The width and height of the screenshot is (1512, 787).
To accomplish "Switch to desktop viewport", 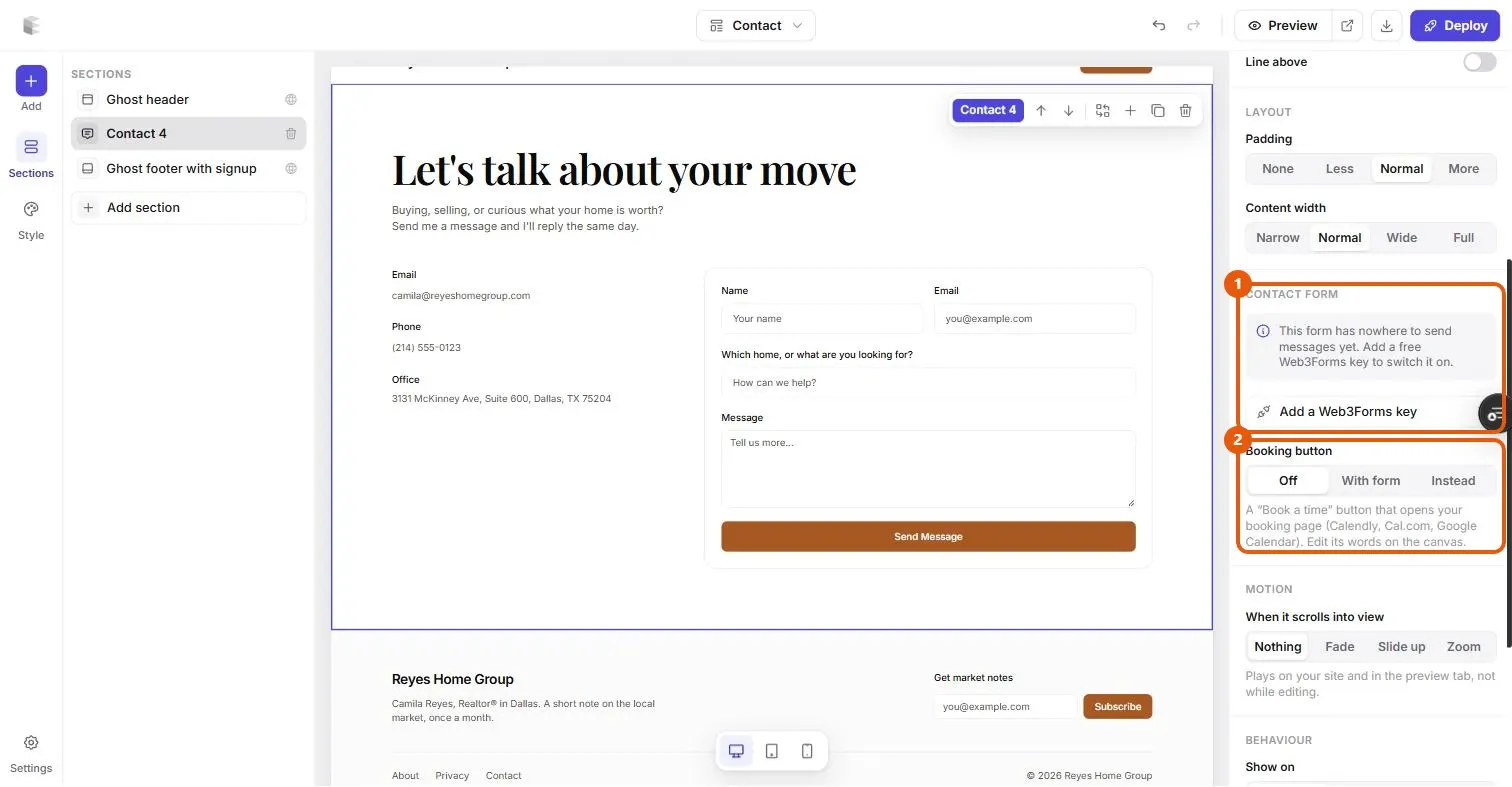I will click(x=737, y=751).
